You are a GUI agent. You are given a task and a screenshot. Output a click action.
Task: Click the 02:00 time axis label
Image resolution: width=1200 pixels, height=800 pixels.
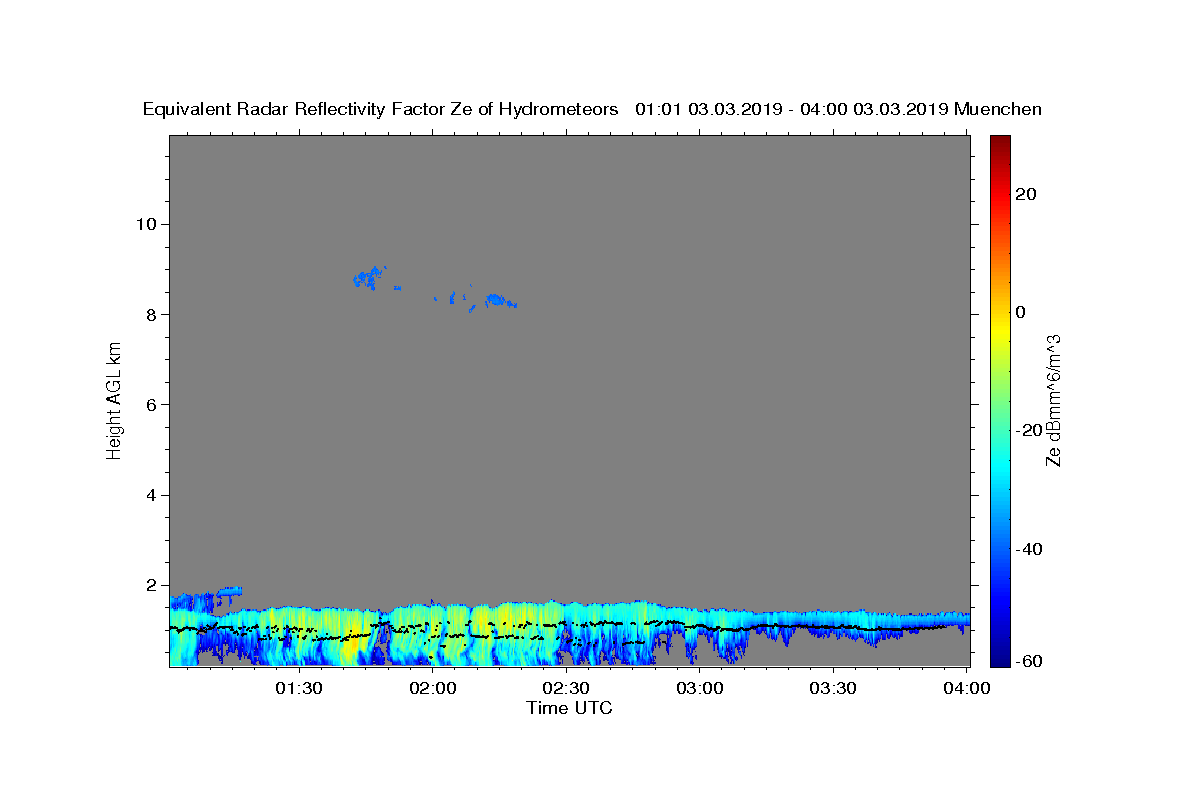coord(433,688)
